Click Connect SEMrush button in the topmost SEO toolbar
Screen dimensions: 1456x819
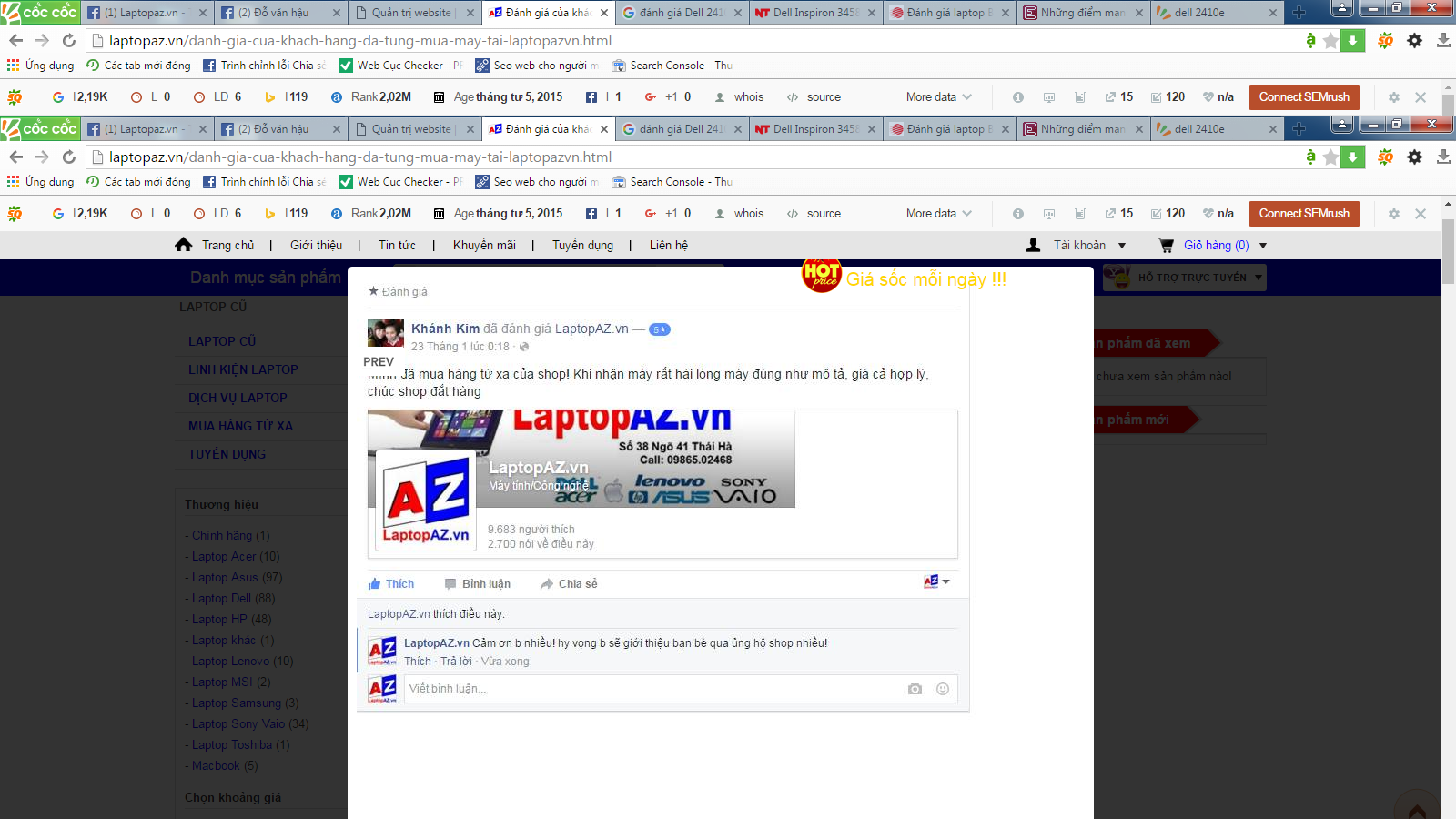point(1304,97)
